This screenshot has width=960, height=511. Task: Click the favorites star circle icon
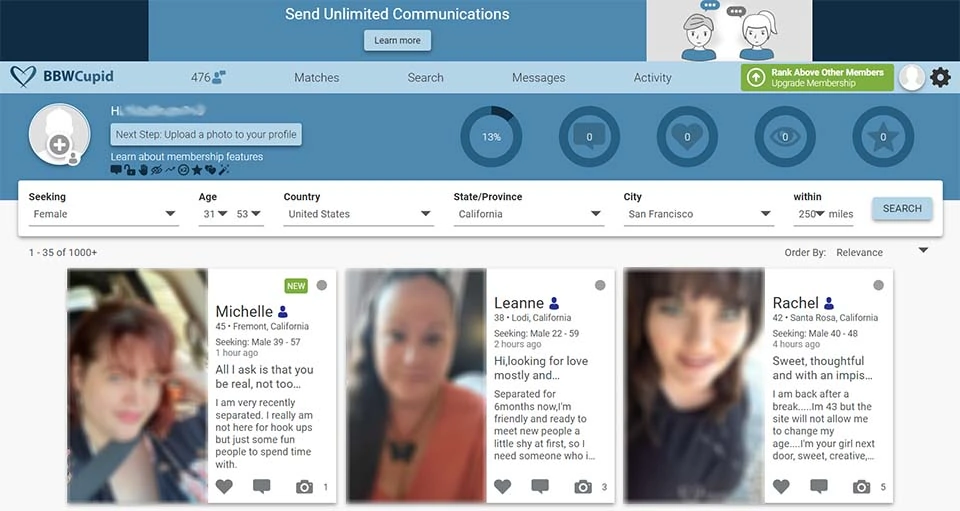[x=883, y=137]
